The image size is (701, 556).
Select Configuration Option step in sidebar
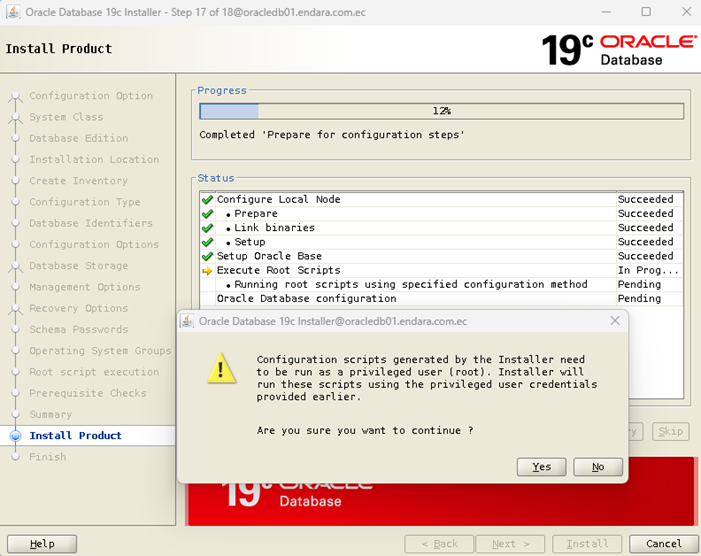pos(91,96)
